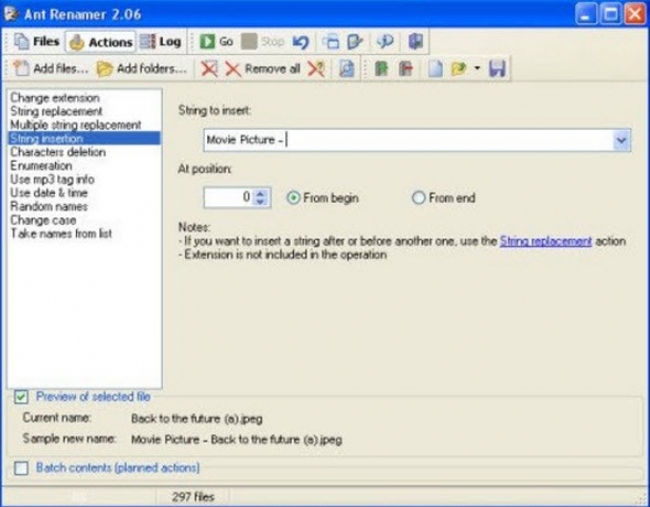Click Add folders toolbar button
This screenshot has width=650, height=507.
(x=142, y=69)
